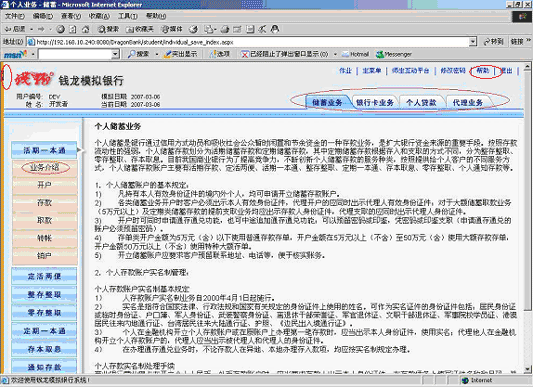533x387 pixels.
Task: Click the Refresh page icon
Action: pyautogui.click(x=73, y=29)
